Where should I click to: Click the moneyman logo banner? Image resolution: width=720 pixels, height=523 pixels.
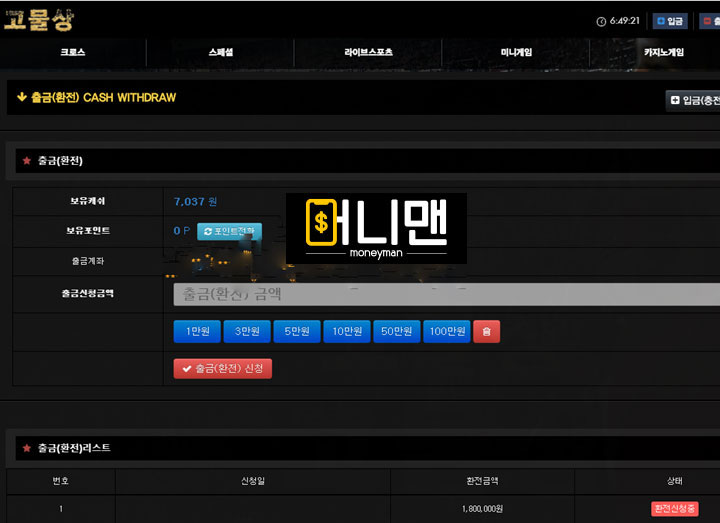tap(376, 228)
